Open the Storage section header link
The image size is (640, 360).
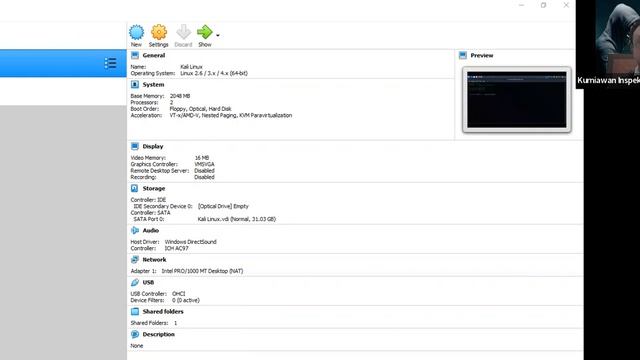[x=154, y=189]
